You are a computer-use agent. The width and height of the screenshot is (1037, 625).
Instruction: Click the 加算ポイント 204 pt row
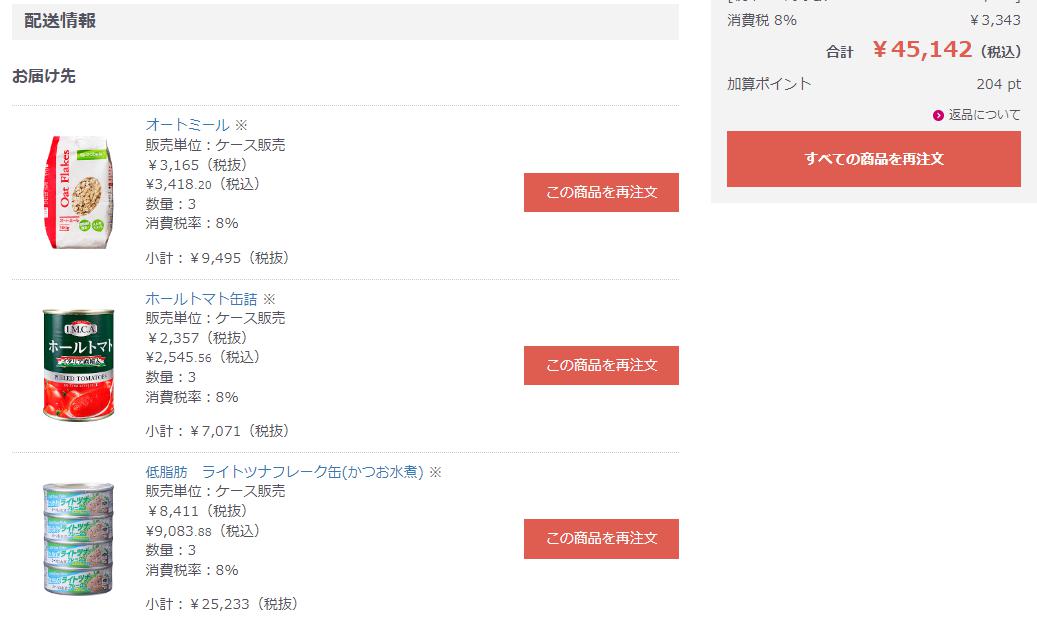click(874, 84)
